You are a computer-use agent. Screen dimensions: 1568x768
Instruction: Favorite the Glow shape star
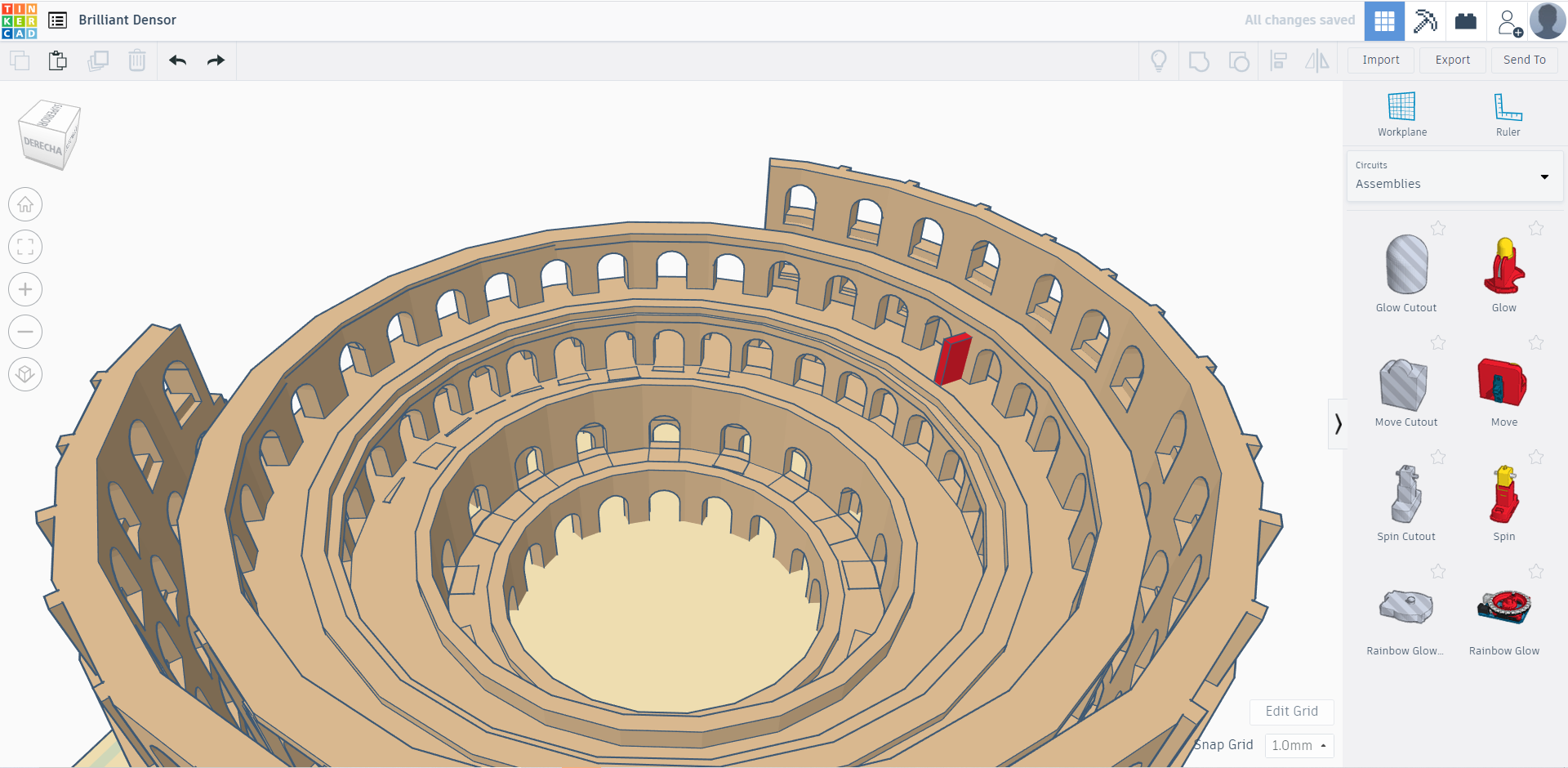[1536, 228]
